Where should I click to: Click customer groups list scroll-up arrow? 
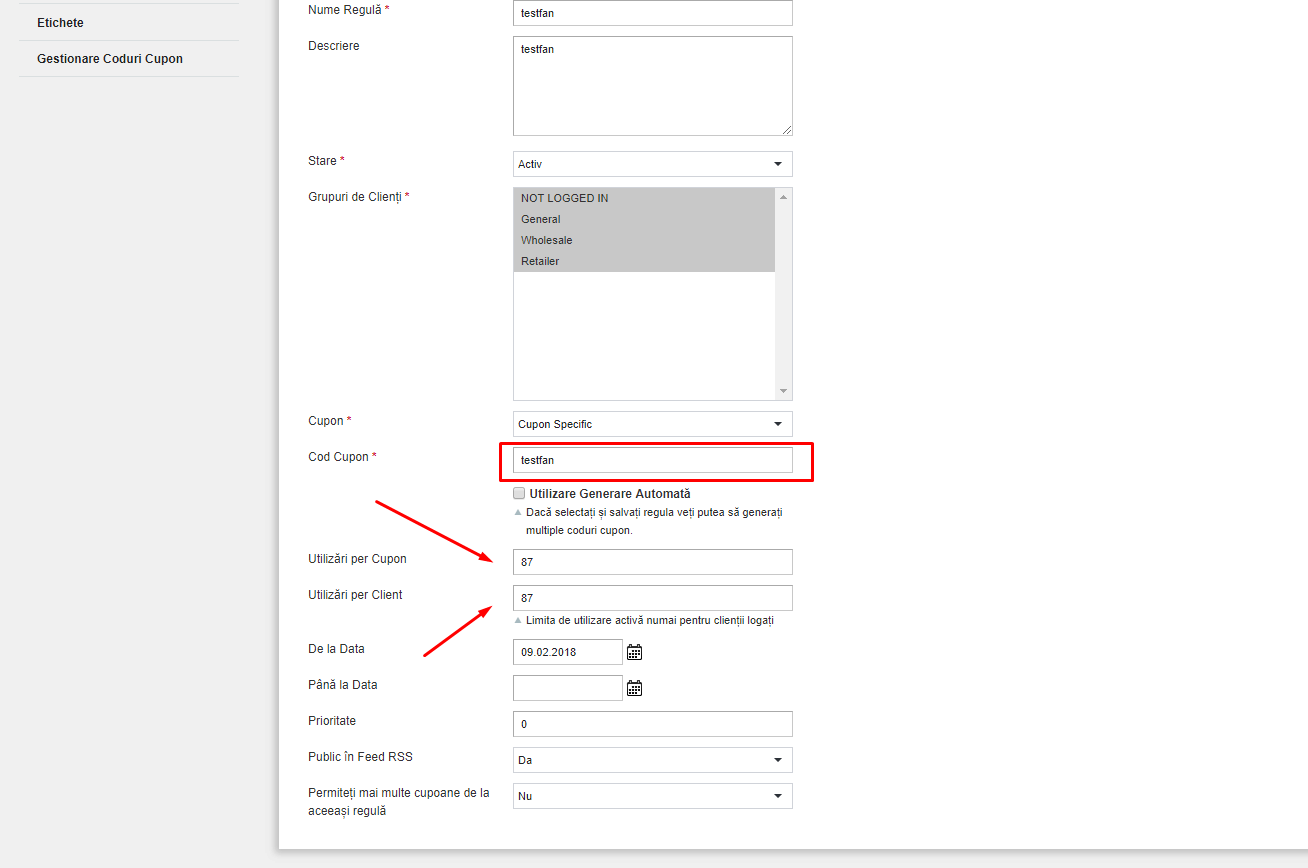(783, 197)
